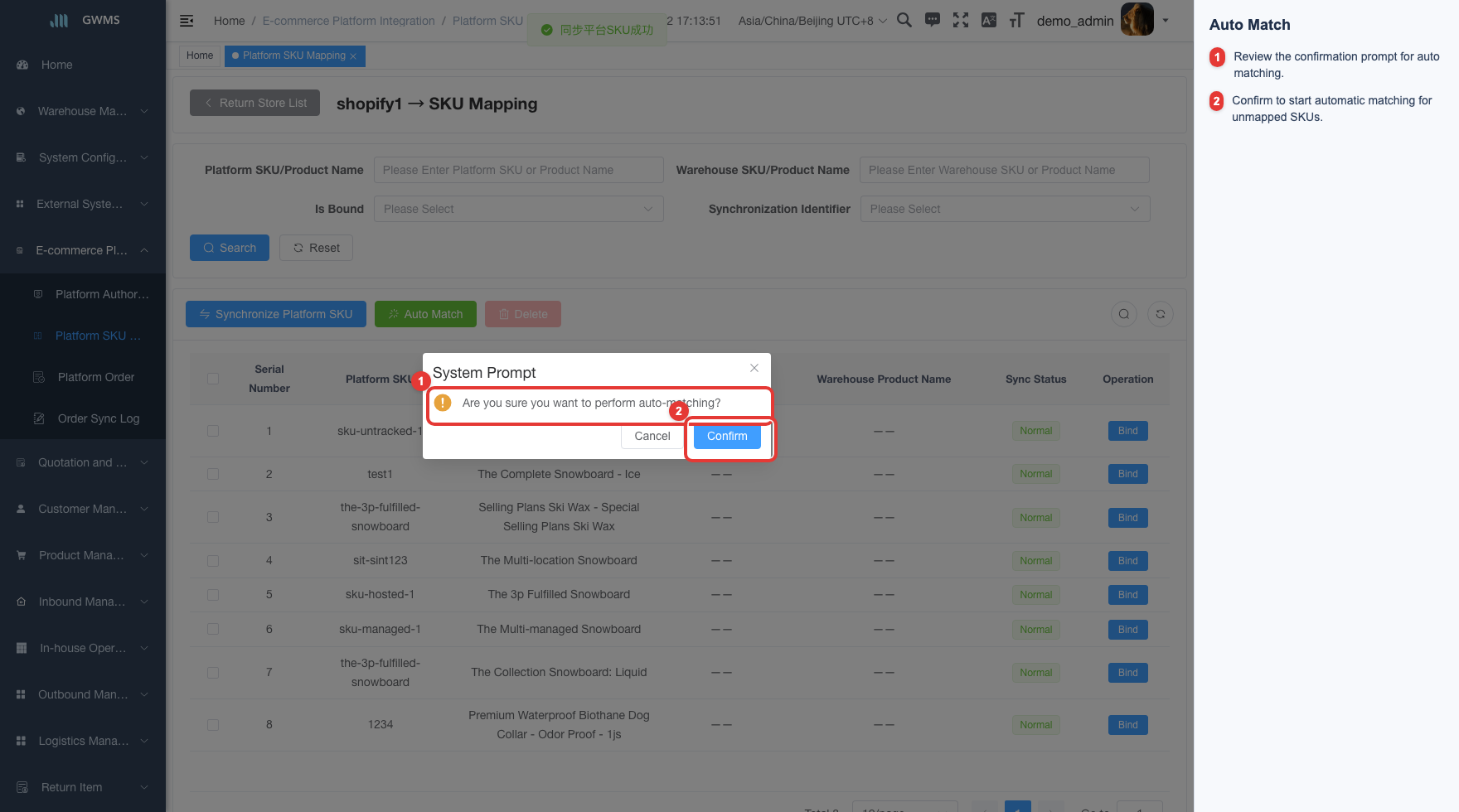This screenshot has width=1459, height=812.
Task: Expand Quotation sidebar menu
Action: pos(83,462)
